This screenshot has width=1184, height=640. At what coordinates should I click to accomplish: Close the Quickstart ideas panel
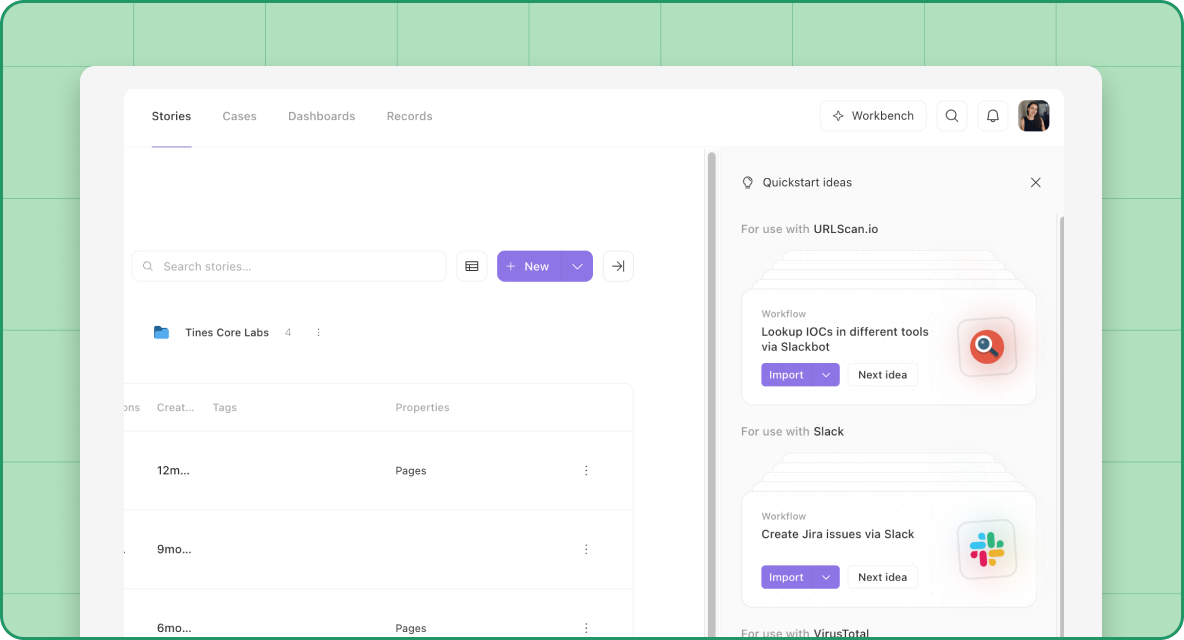pos(1035,183)
